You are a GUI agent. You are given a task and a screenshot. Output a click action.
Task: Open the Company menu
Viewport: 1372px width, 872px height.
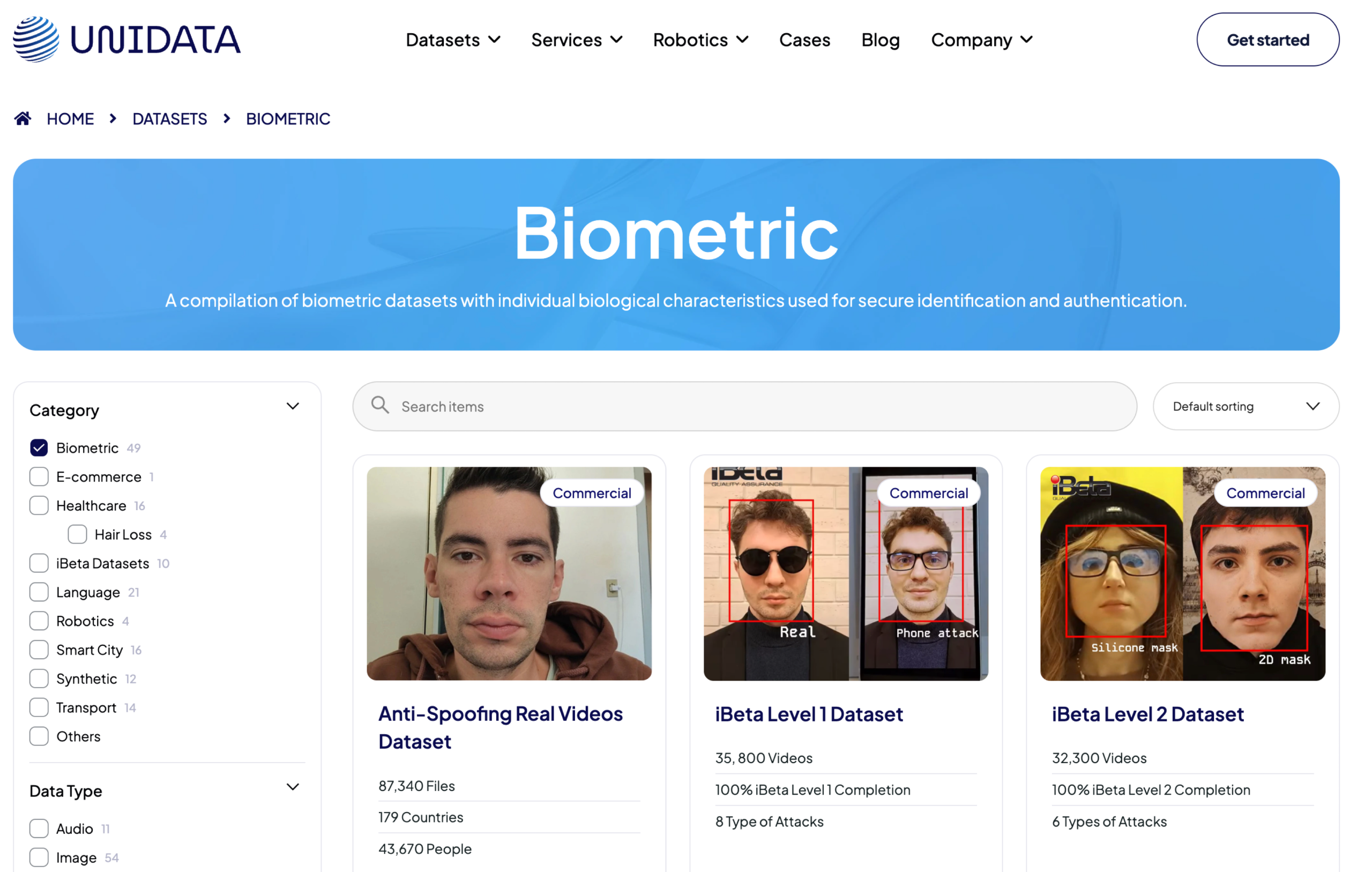[982, 40]
